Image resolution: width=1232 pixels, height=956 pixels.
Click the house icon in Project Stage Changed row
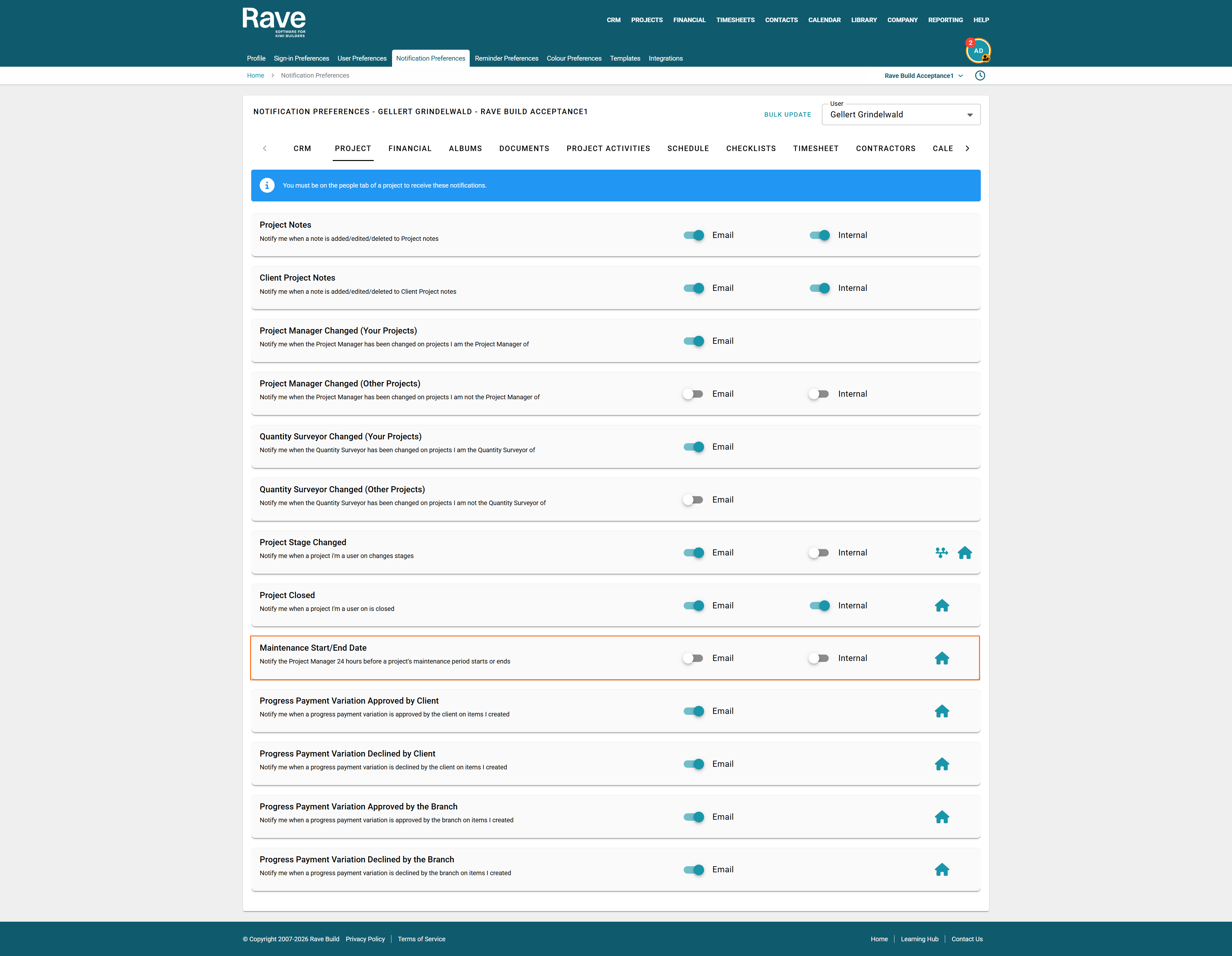pyautogui.click(x=965, y=553)
